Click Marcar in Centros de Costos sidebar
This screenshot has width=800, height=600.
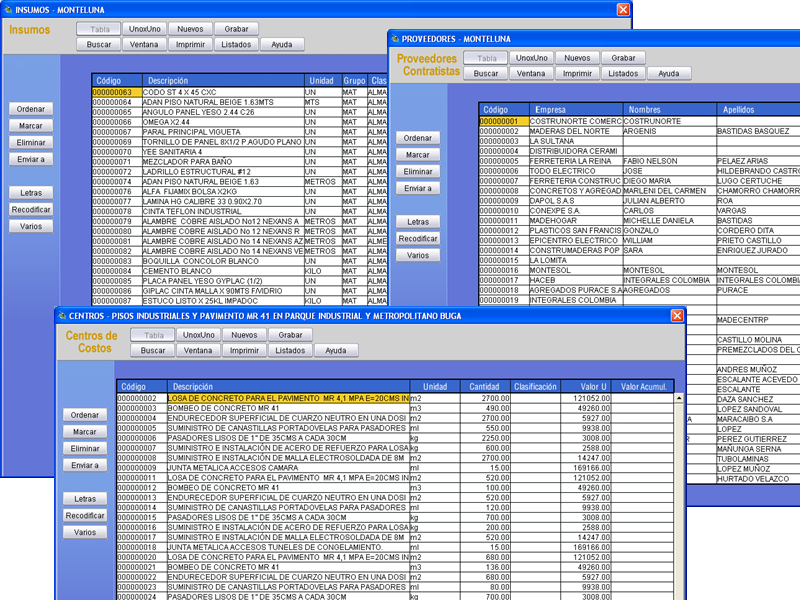(x=85, y=432)
